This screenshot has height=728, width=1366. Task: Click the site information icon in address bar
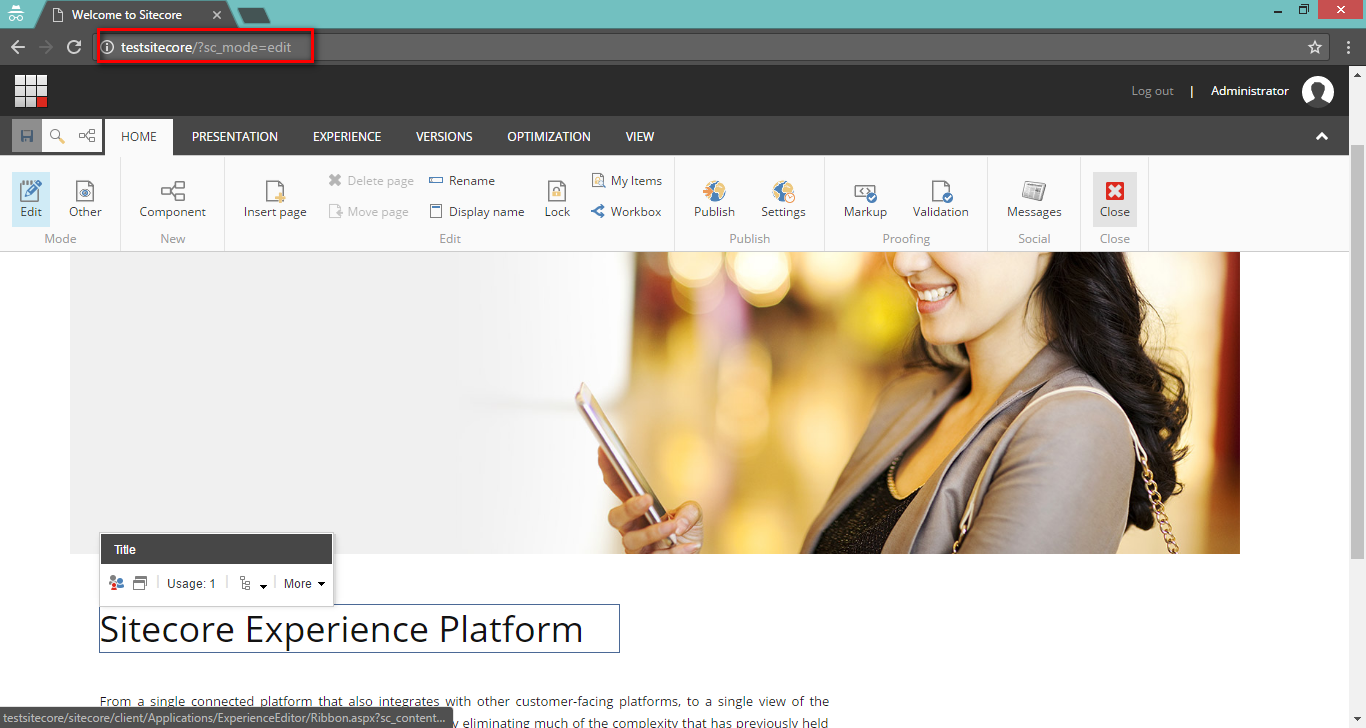[x=108, y=47]
